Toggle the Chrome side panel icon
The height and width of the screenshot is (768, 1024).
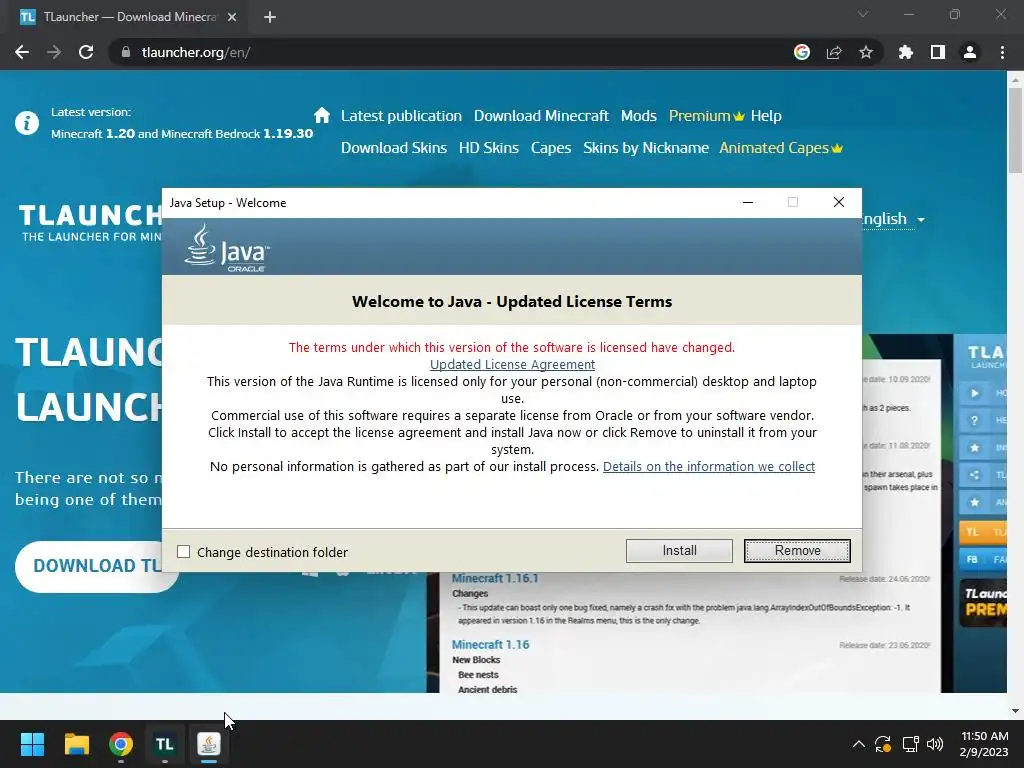pyautogui.click(x=938, y=52)
